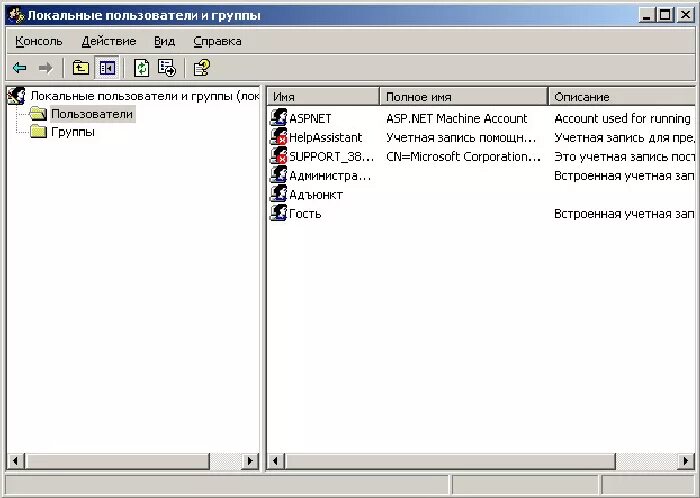Click the CN=Microsoft Corporation... full name
Screen dimensions: 700x498
pyautogui.click(x=463, y=157)
